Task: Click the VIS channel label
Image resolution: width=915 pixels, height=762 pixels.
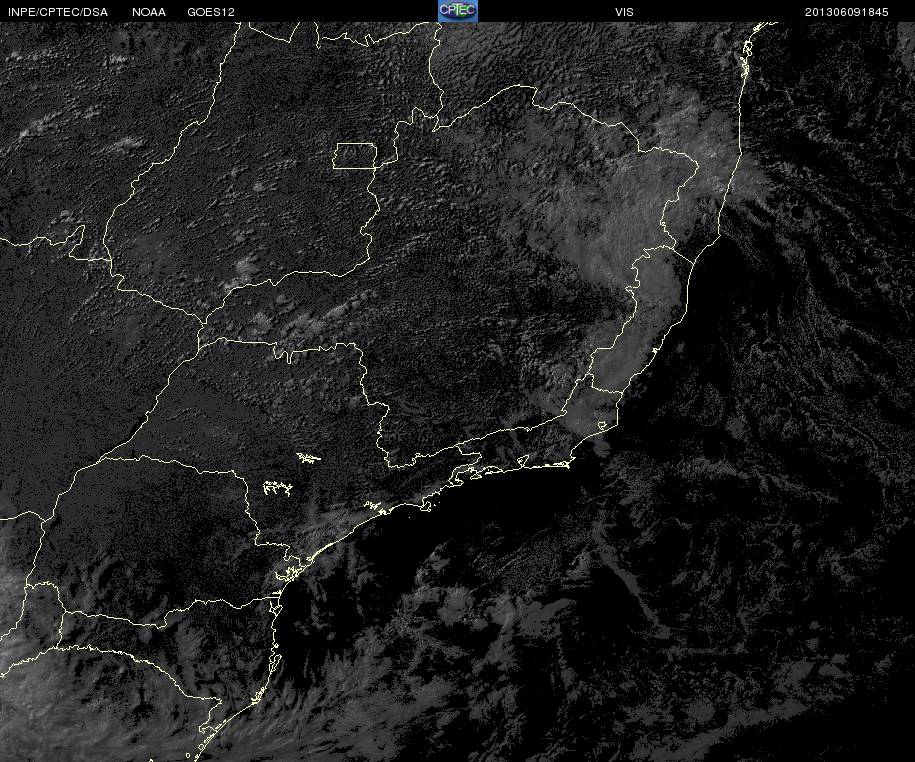Action: 624,12
